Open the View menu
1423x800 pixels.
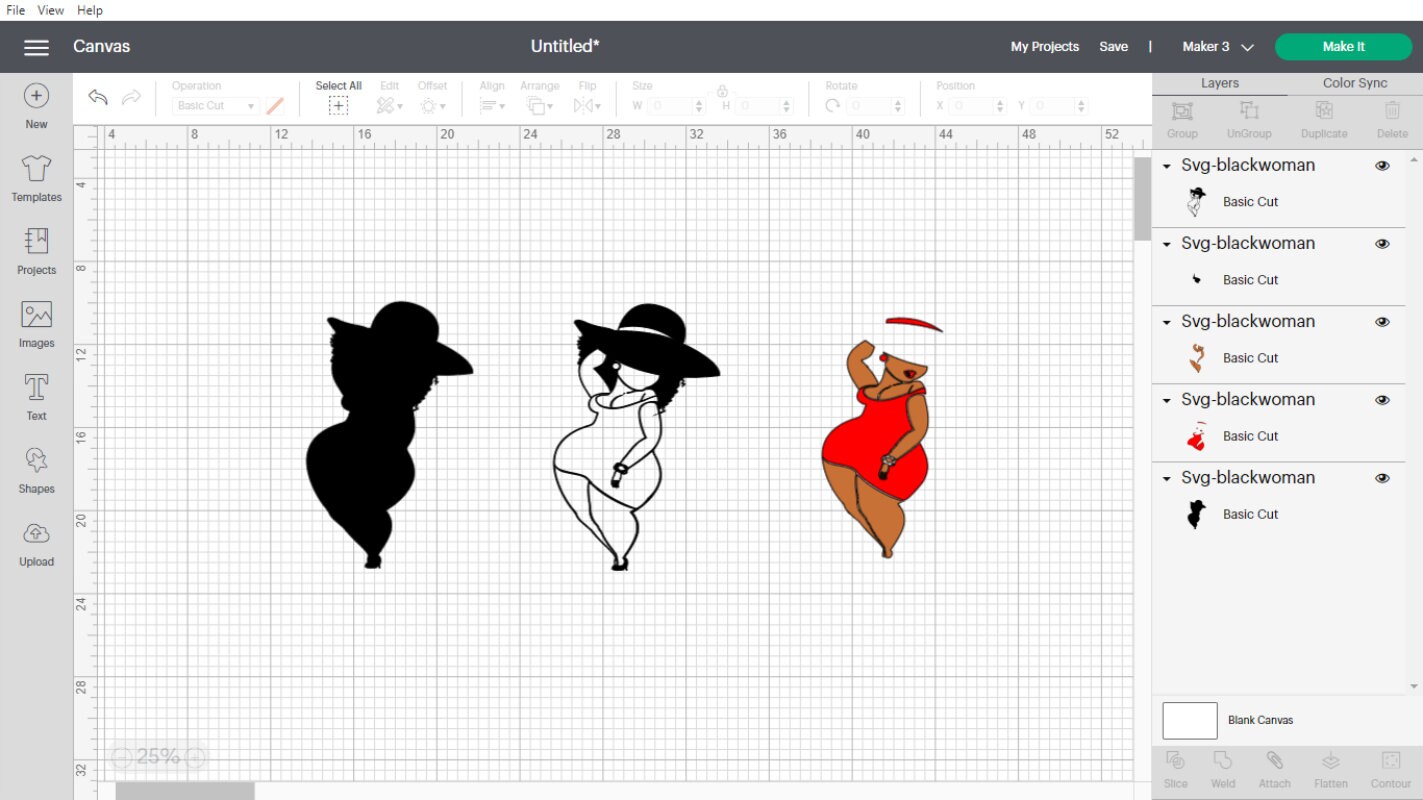click(x=49, y=10)
